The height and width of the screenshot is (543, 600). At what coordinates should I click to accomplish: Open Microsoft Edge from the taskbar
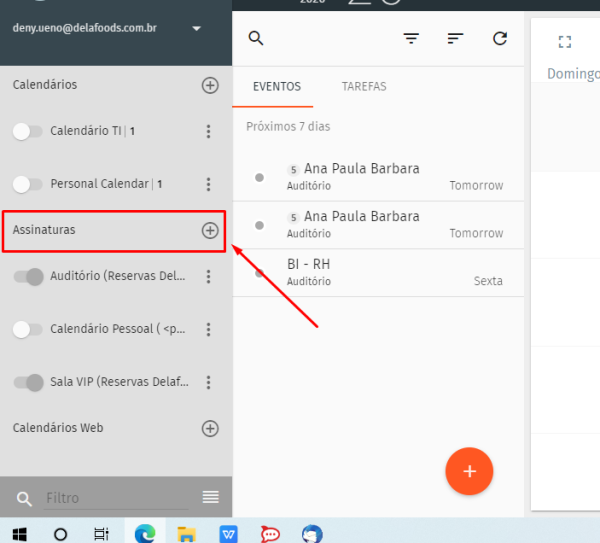146,533
